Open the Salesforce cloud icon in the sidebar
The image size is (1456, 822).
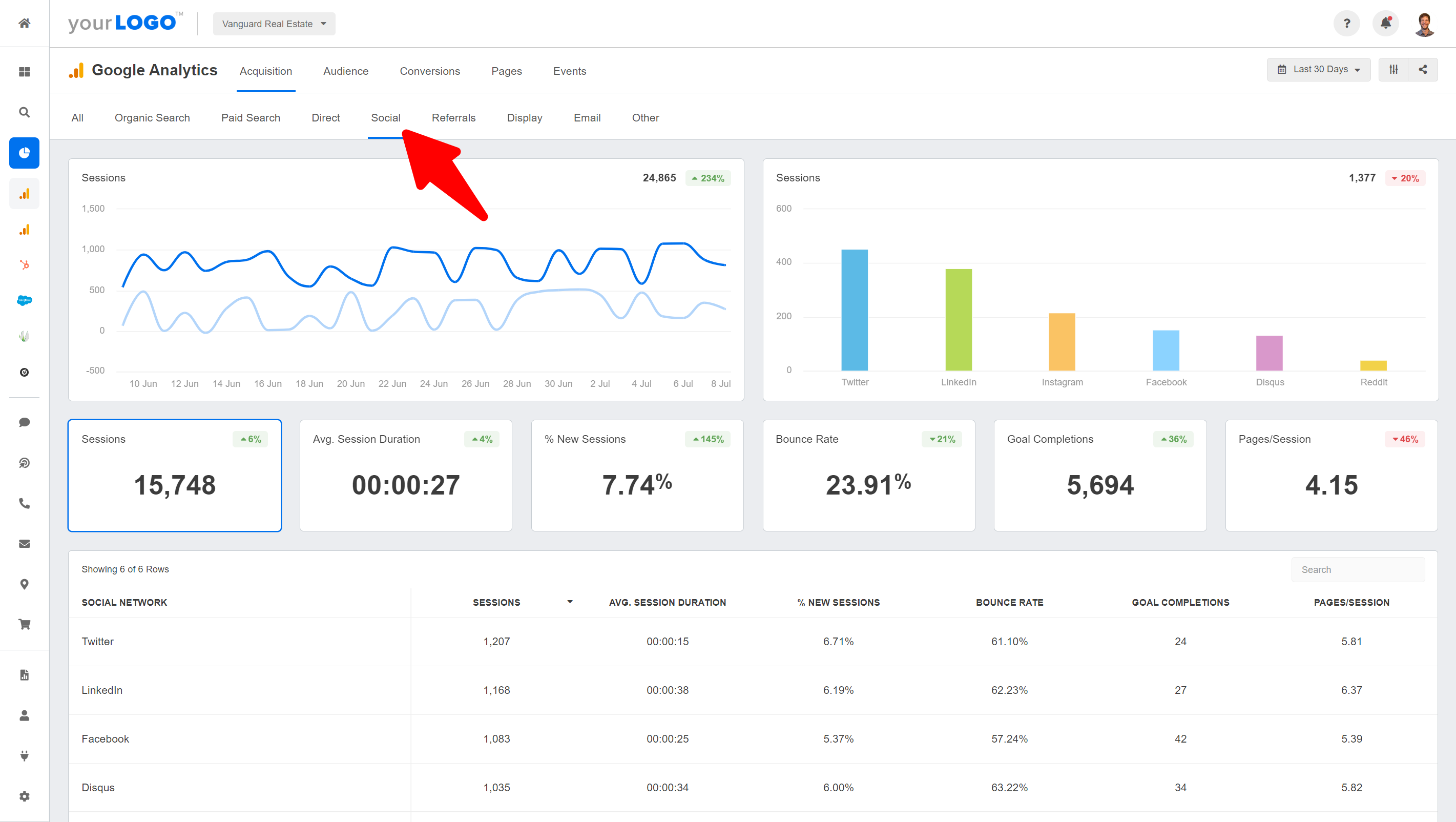(24, 300)
